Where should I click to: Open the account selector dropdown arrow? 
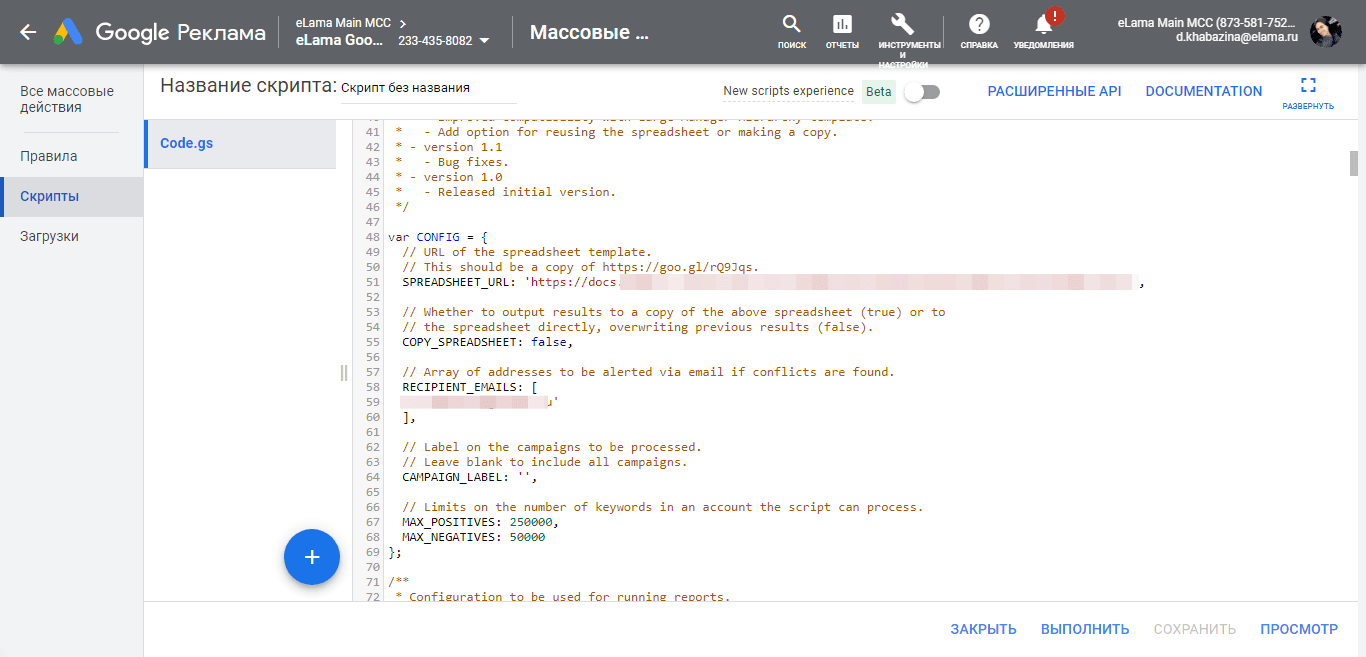[485, 42]
